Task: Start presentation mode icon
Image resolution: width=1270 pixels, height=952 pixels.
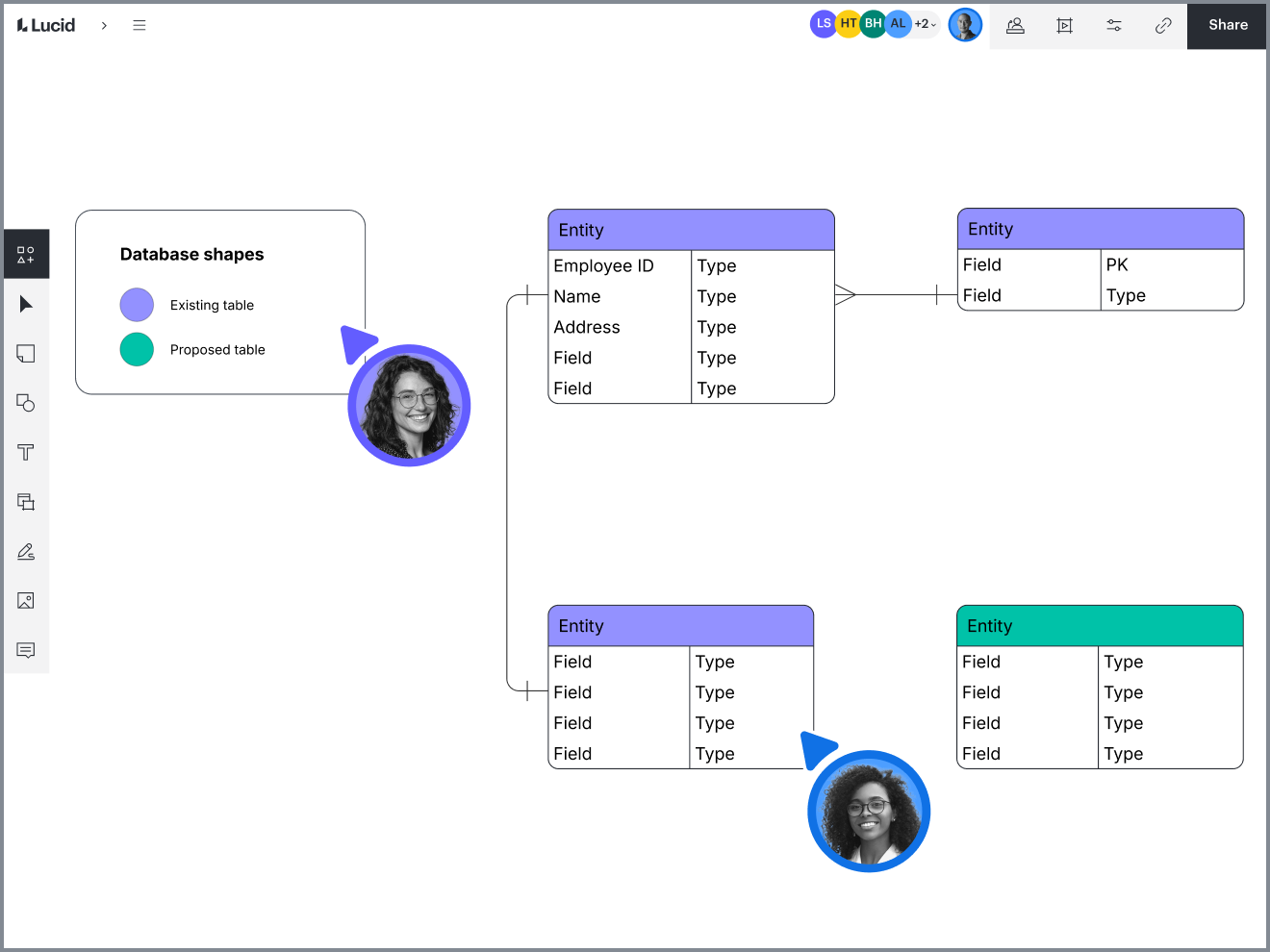Action: click(1064, 26)
